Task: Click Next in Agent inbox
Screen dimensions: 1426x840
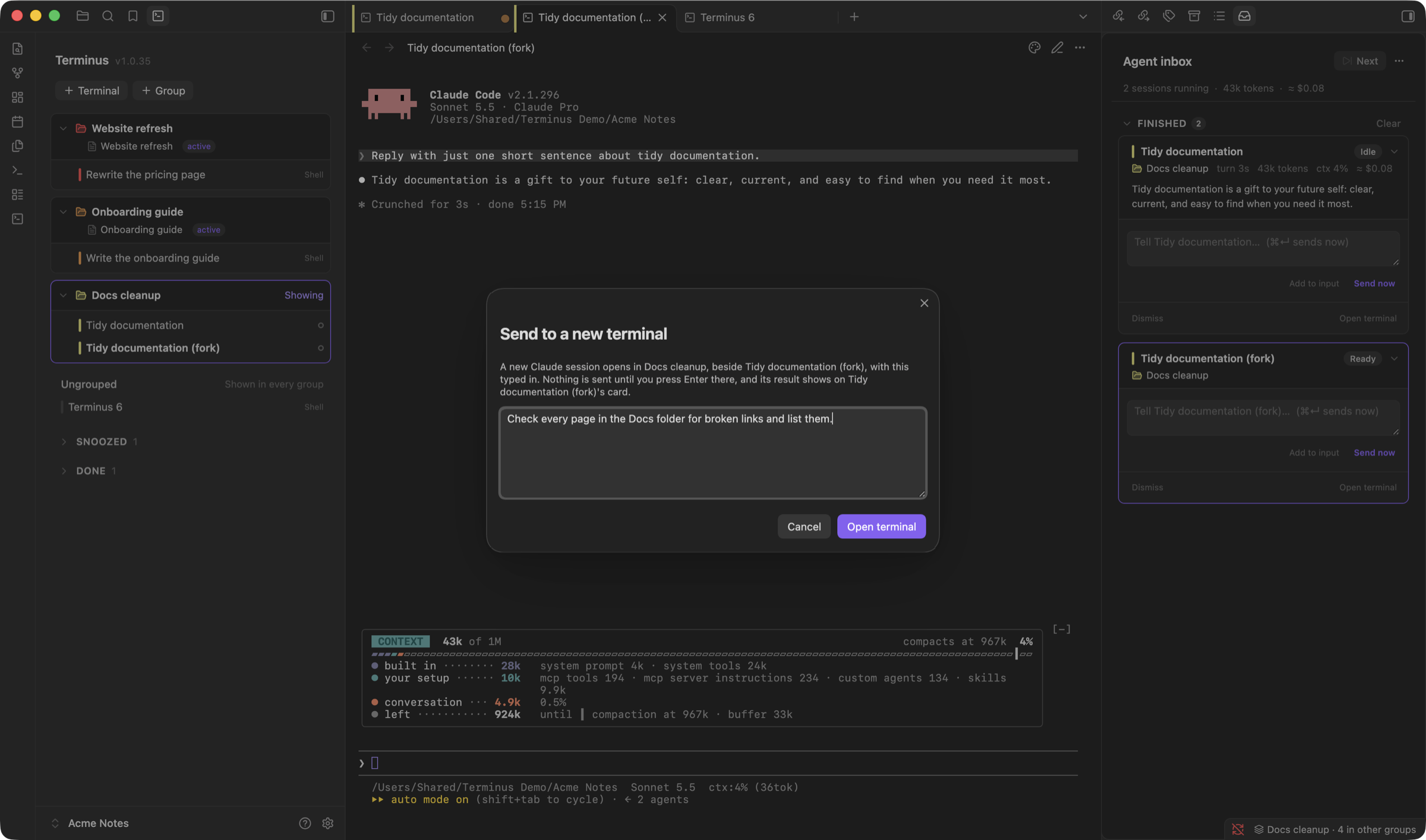Action: [1359, 61]
